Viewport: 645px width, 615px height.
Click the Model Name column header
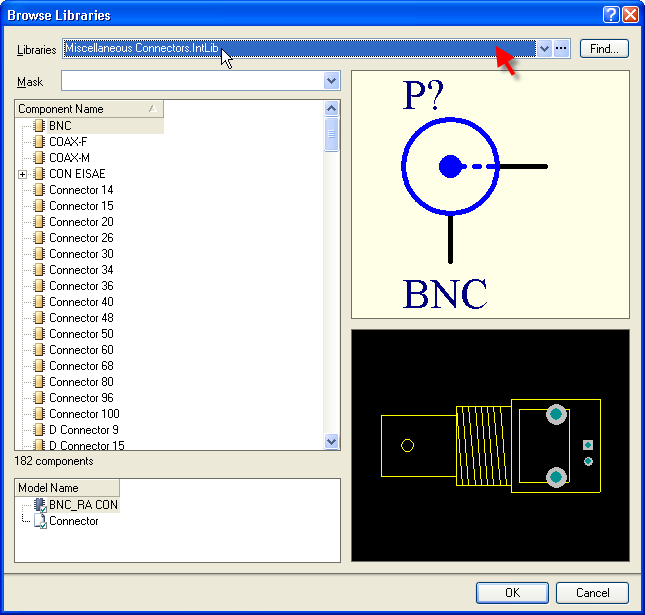67,488
